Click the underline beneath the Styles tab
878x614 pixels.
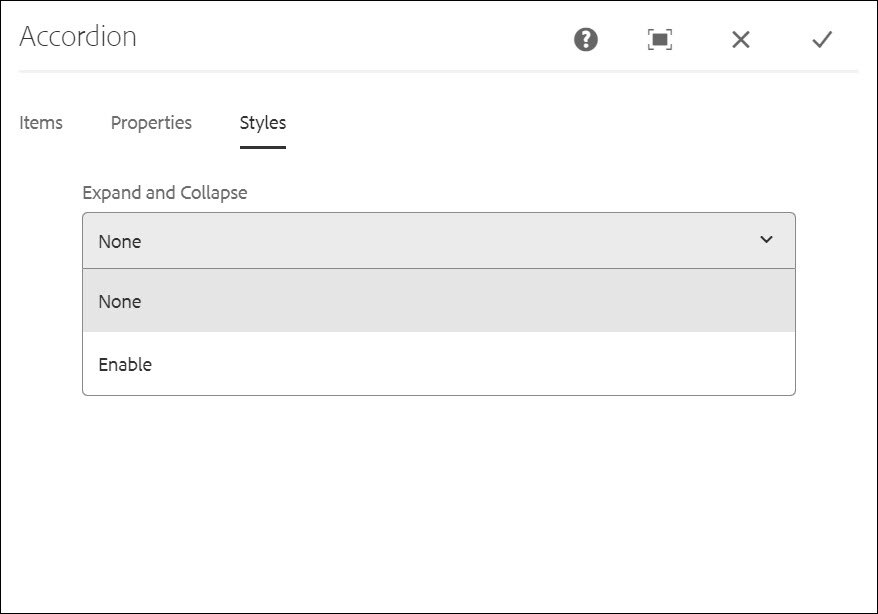(263, 147)
